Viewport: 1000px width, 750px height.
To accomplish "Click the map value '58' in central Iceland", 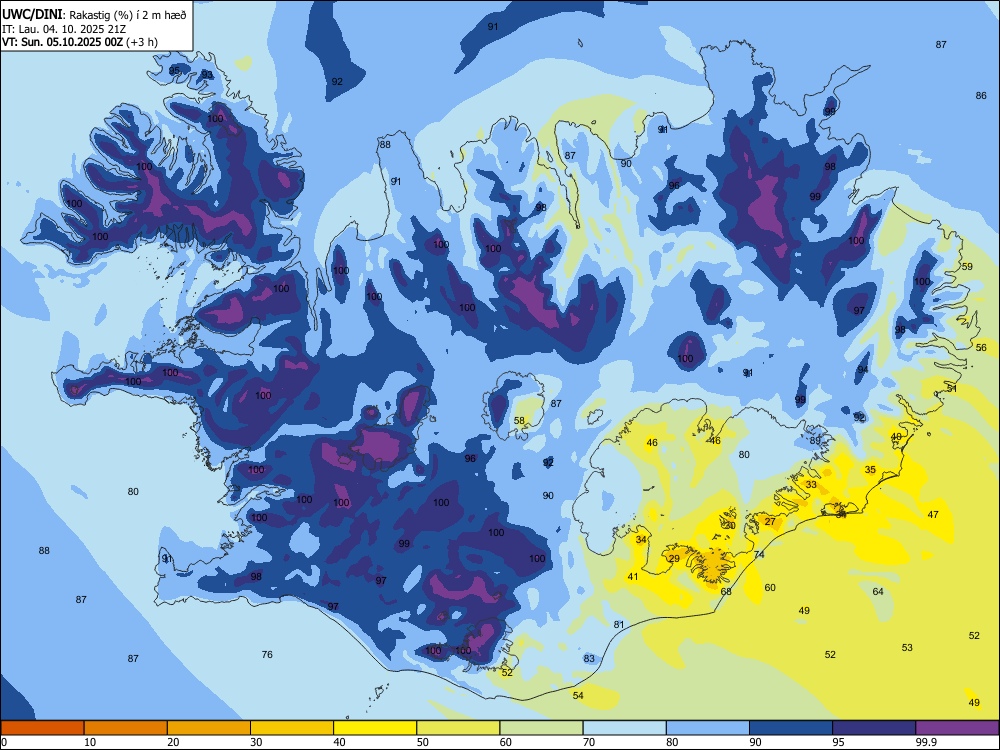I will 519,421.
